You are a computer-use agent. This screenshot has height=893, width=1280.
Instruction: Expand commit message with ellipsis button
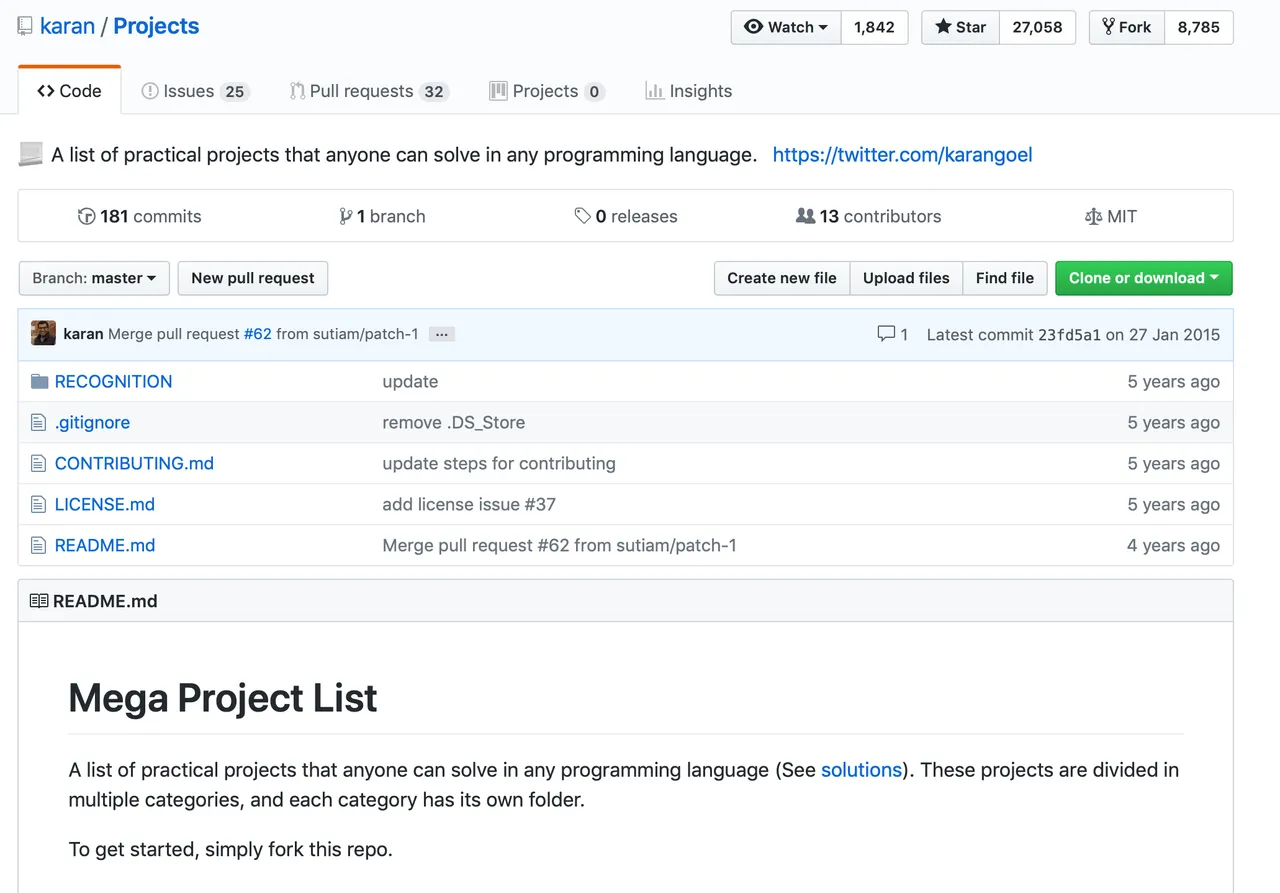[x=441, y=334]
